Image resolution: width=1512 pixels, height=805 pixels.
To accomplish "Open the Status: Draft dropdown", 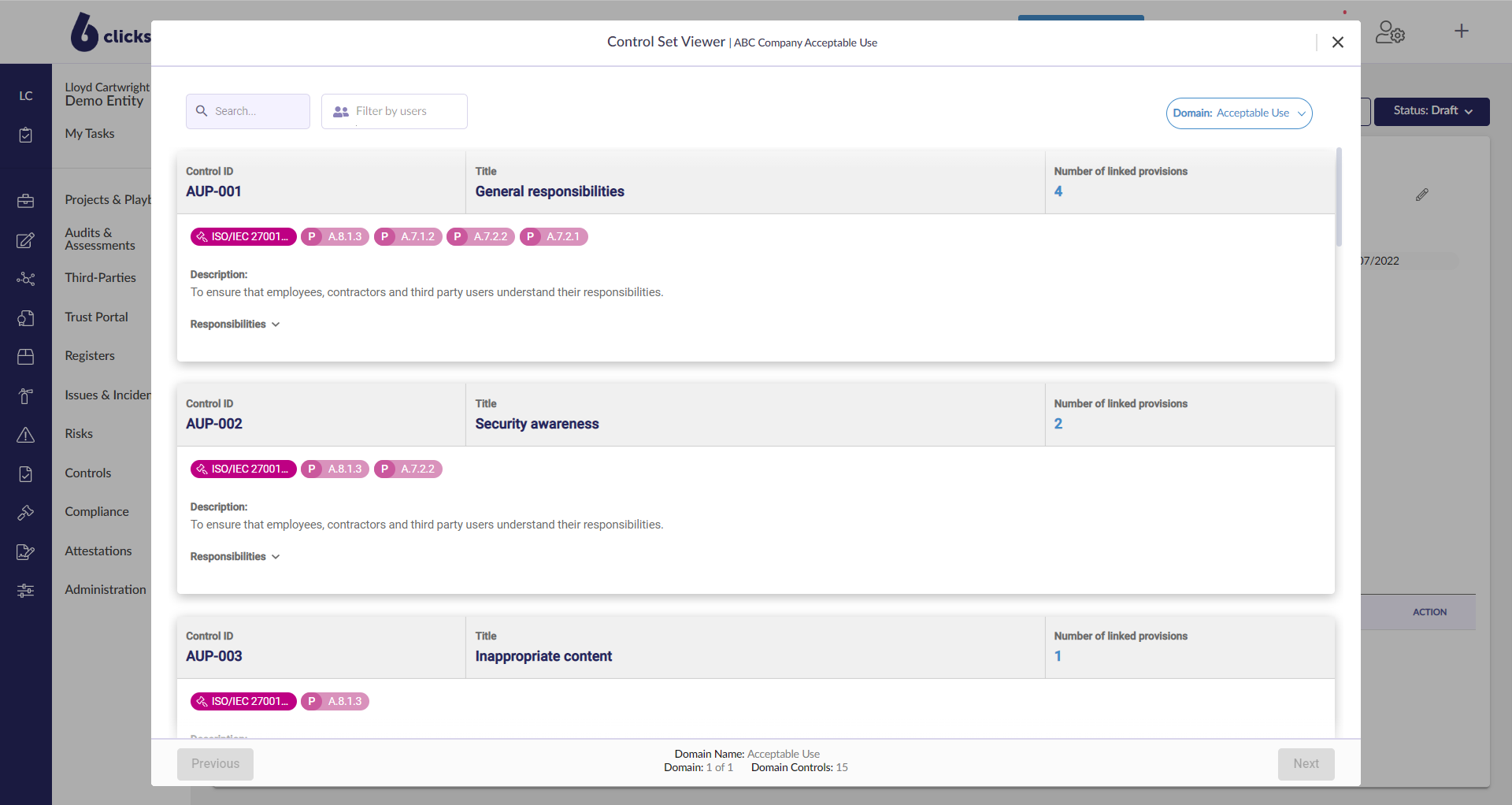I will pos(1432,111).
